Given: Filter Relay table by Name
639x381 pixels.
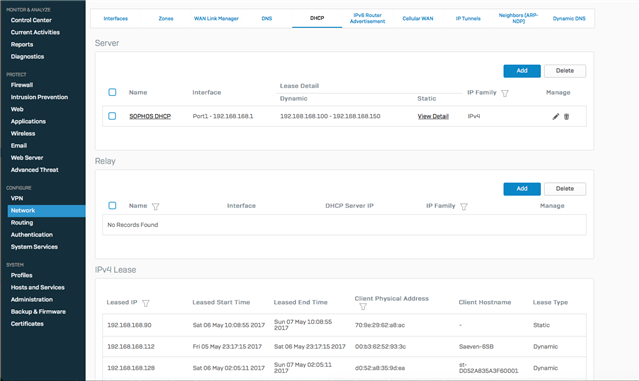Looking at the screenshot, I should click(x=155, y=207).
